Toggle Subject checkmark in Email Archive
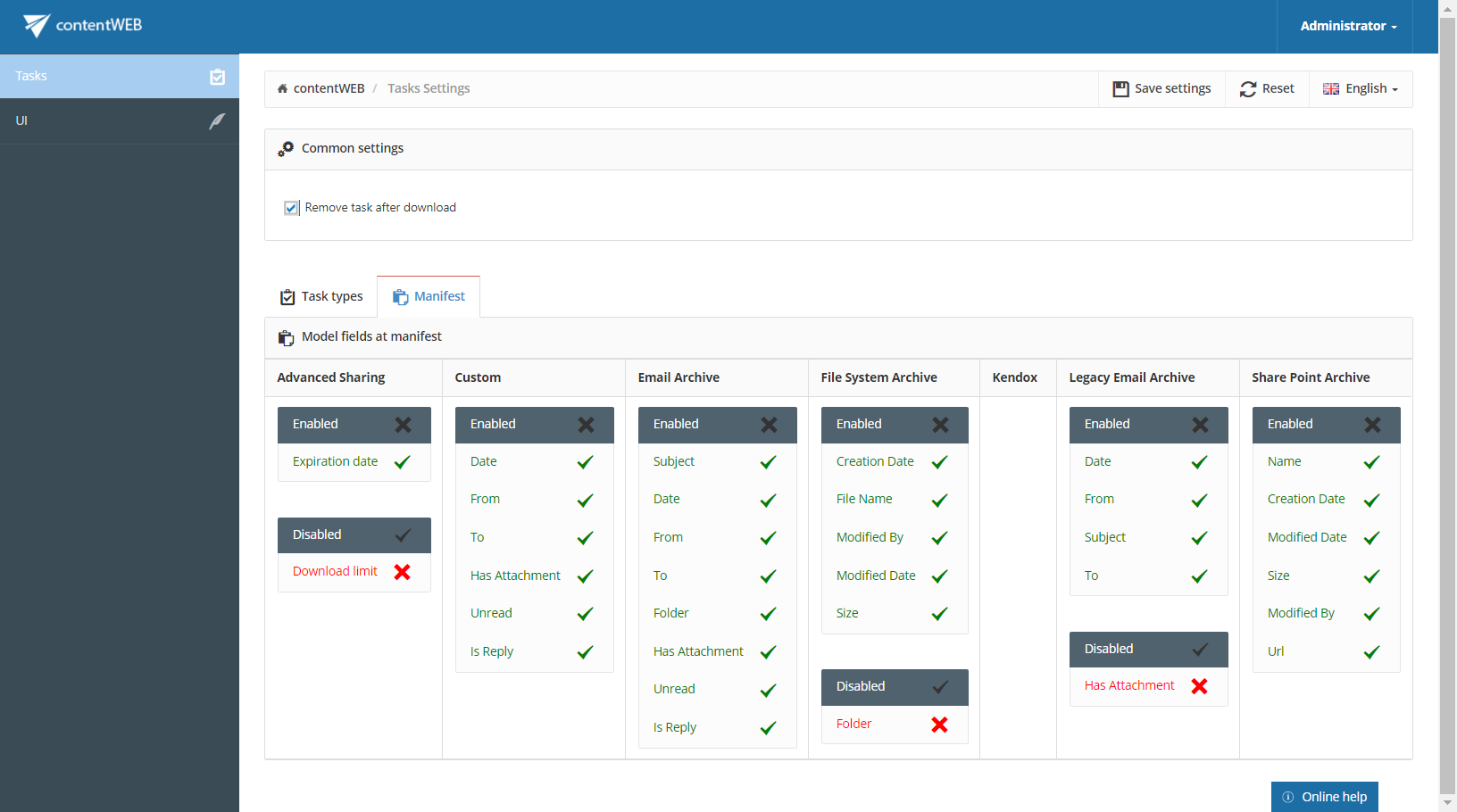This screenshot has width=1457, height=812. [769, 462]
